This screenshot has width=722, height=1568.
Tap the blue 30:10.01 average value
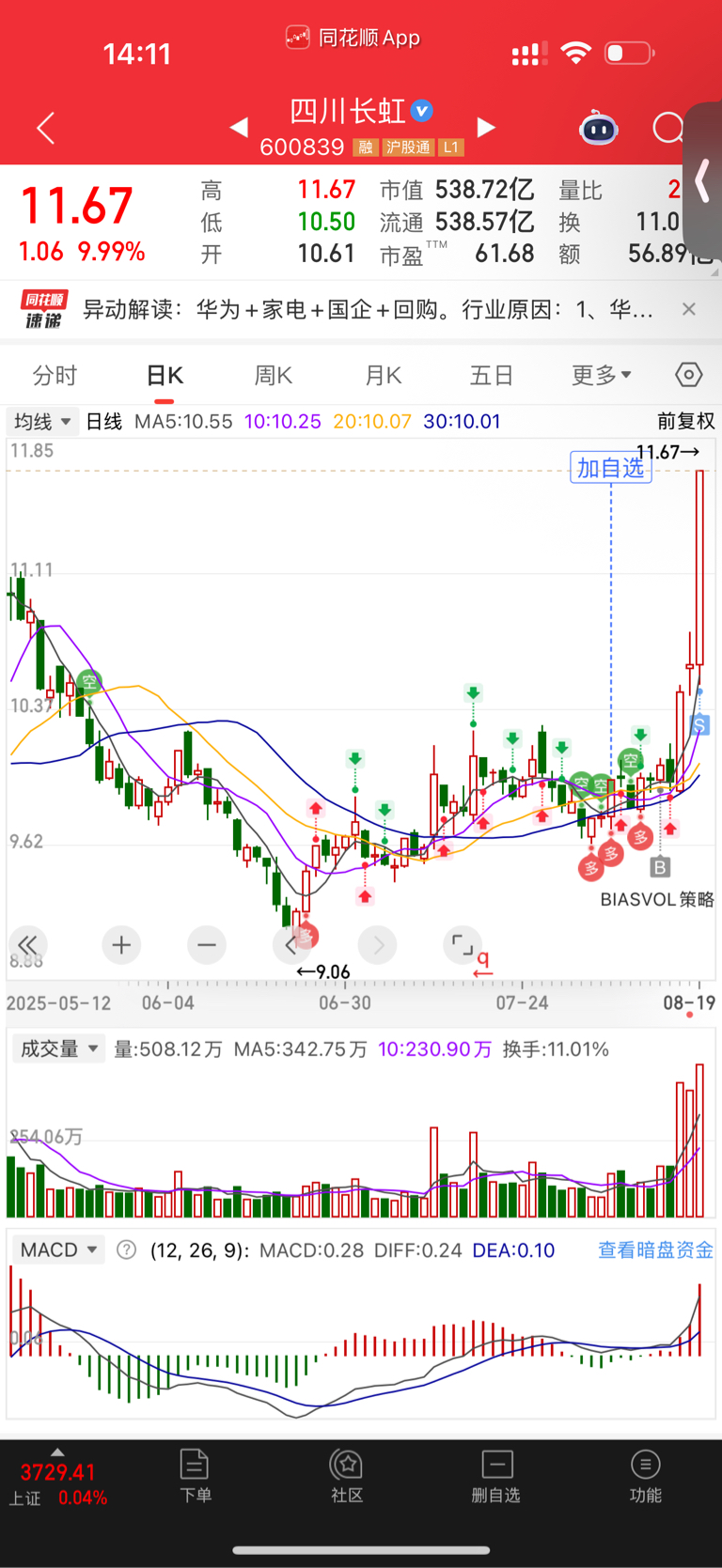tap(462, 421)
